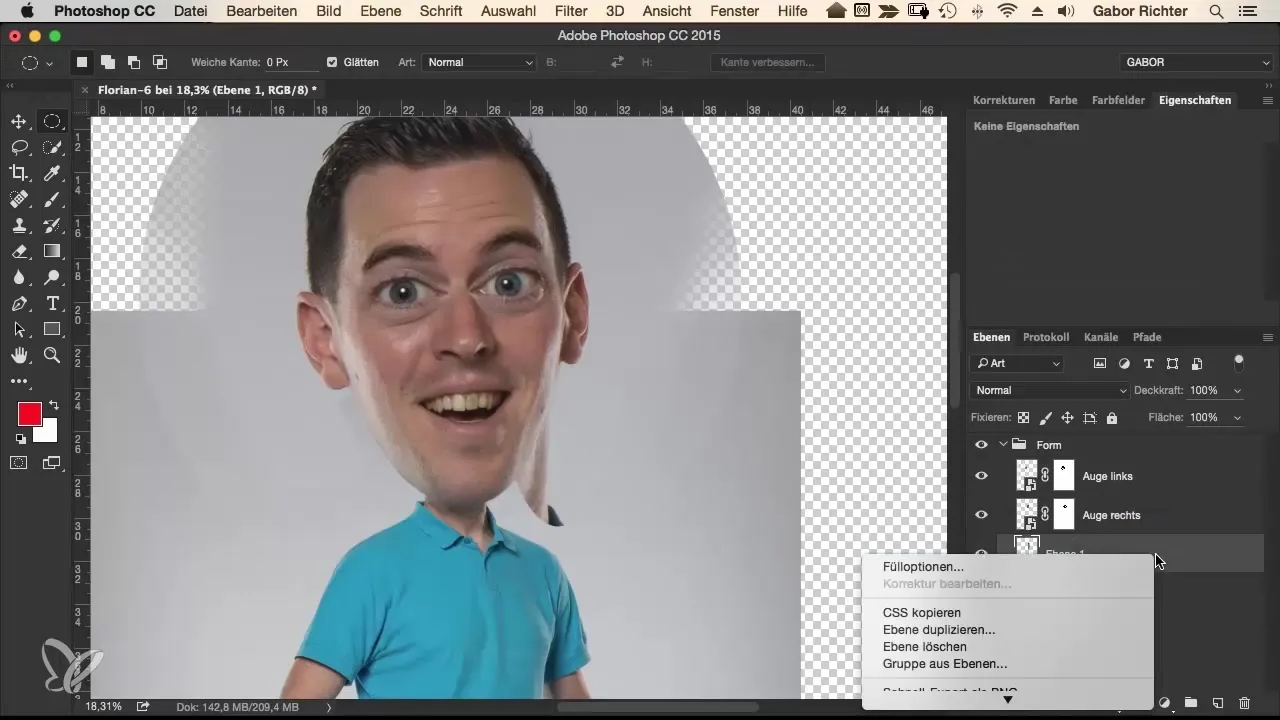Image resolution: width=1280 pixels, height=720 pixels.
Task: Open the GABOR workspace dropdown
Action: tap(1195, 62)
